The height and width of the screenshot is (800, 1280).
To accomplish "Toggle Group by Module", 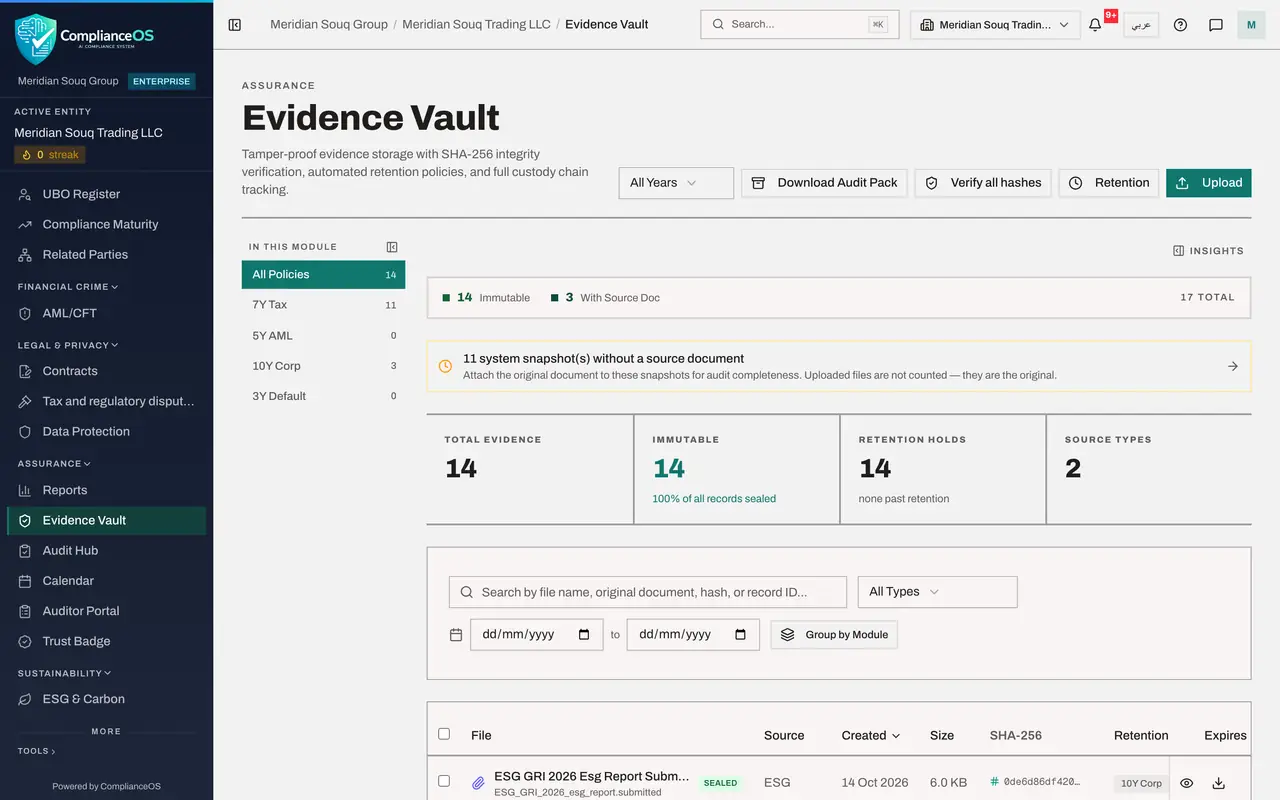I will pos(834,635).
